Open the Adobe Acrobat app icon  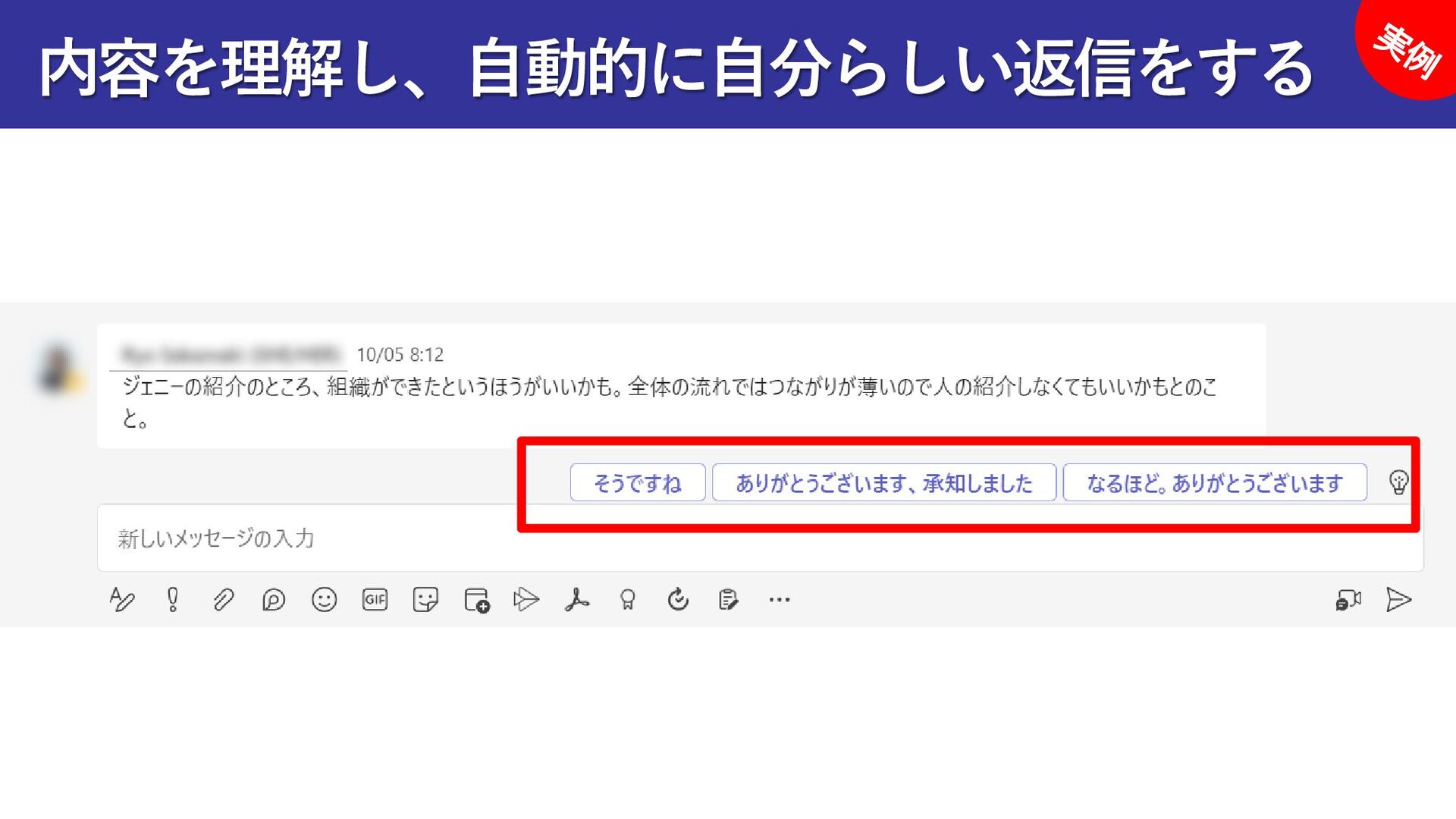point(577,600)
